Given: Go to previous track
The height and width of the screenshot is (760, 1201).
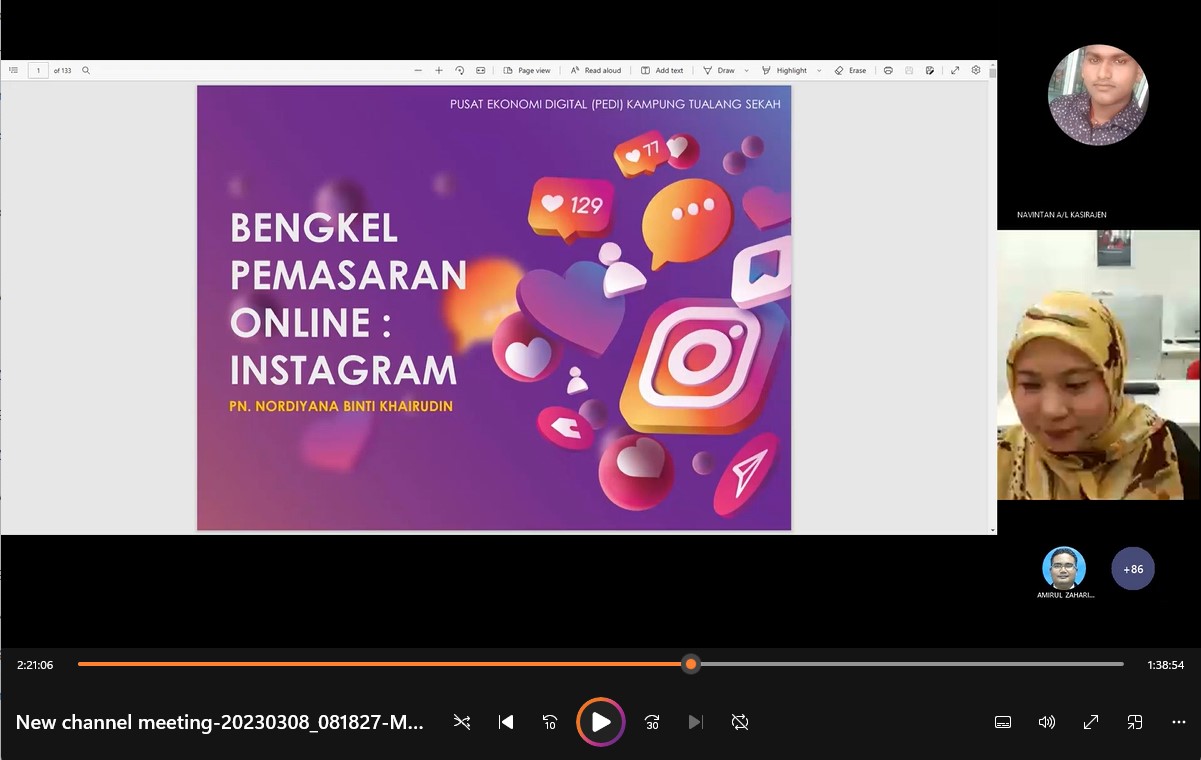Looking at the screenshot, I should click(506, 722).
